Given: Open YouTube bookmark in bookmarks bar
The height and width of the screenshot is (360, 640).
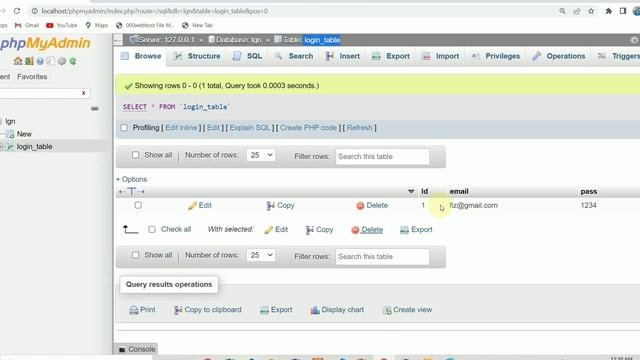Looking at the screenshot, I should click(62, 25).
